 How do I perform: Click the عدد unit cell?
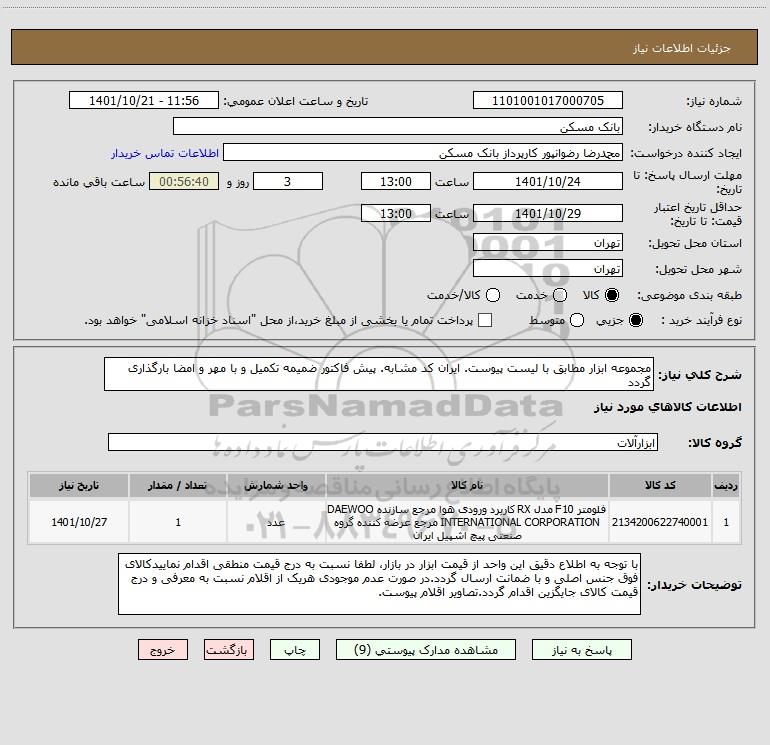[276, 522]
